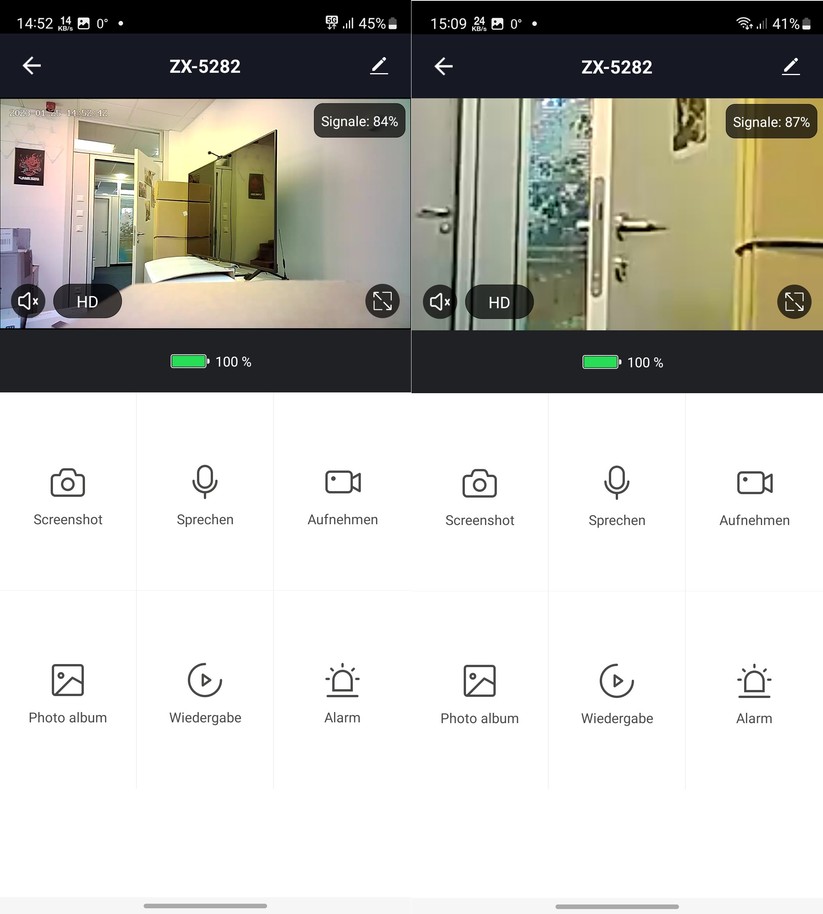The height and width of the screenshot is (914, 823).
Task: Tap the back arrow on the 14:52 screen
Action: (32, 66)
